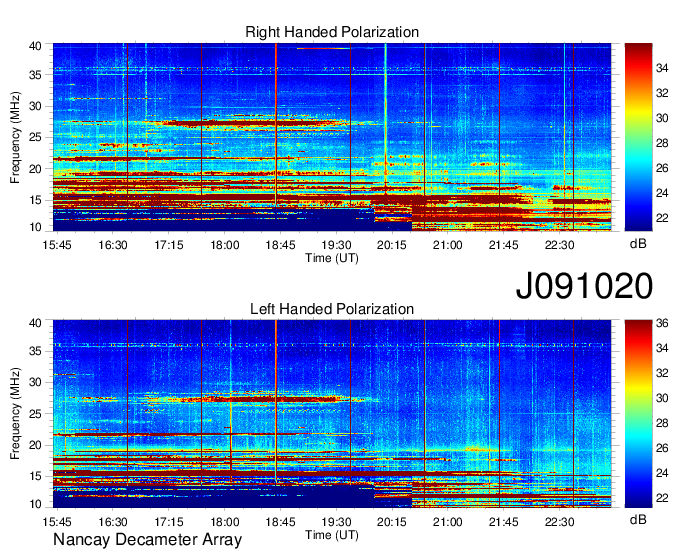Click the 20 MHz tick of Left Handed plot
The width and height of the screenshot is (680, 552).
click(35, 445)
